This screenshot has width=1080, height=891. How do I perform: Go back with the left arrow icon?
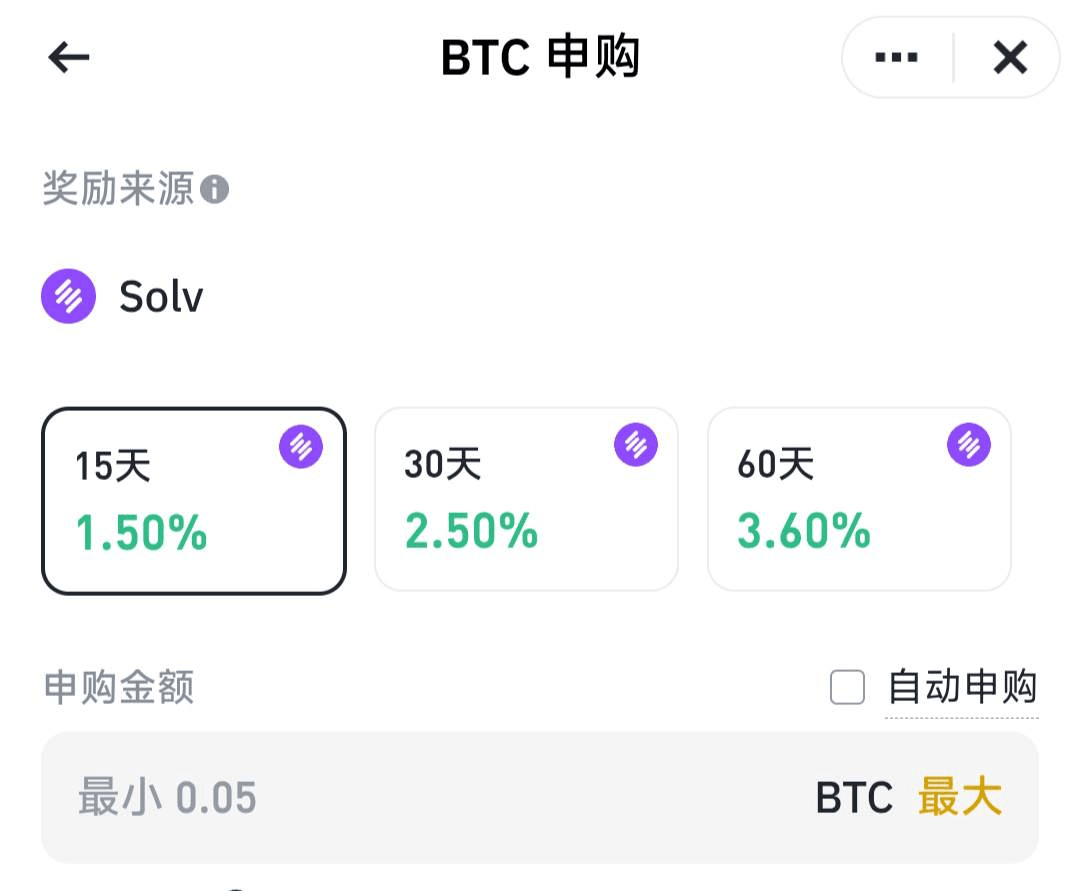point(69,56)
